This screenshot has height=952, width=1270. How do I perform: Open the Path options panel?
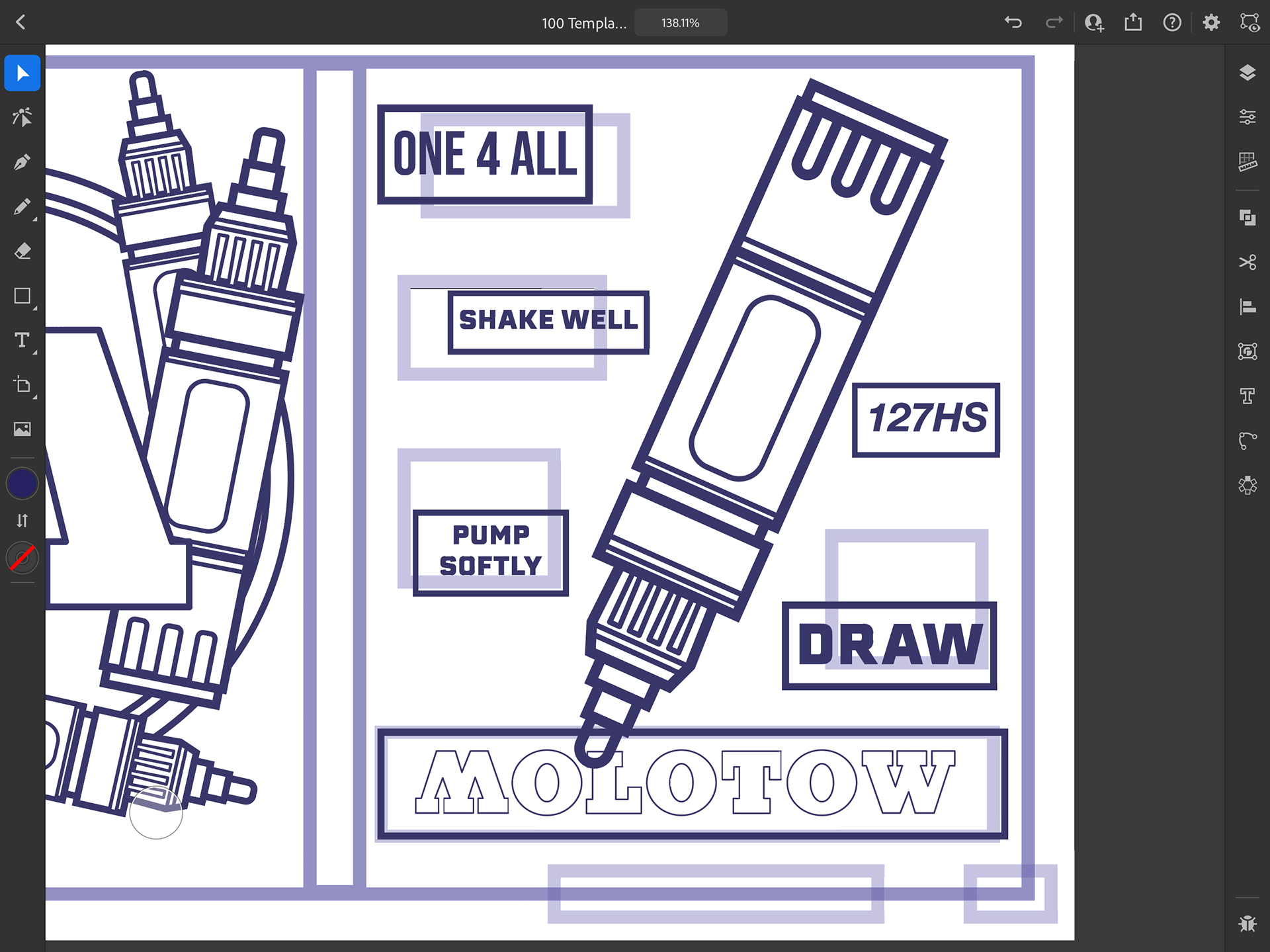[1248, 440]
